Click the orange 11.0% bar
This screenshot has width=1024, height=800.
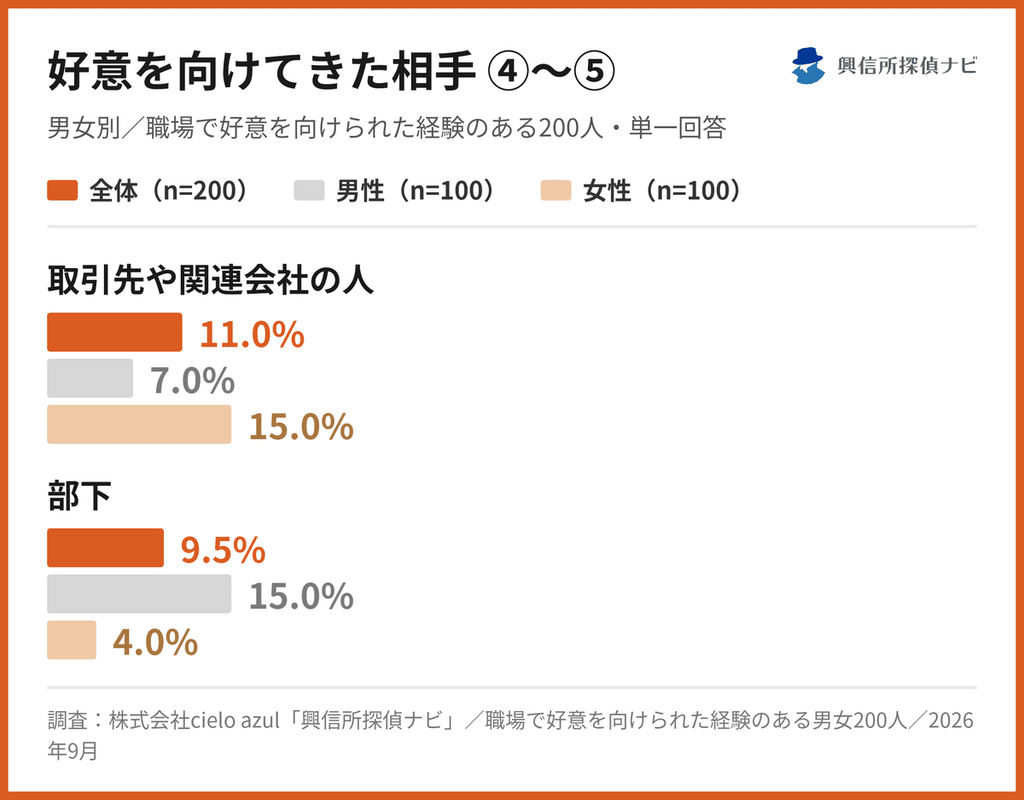[x=114, y=332]
